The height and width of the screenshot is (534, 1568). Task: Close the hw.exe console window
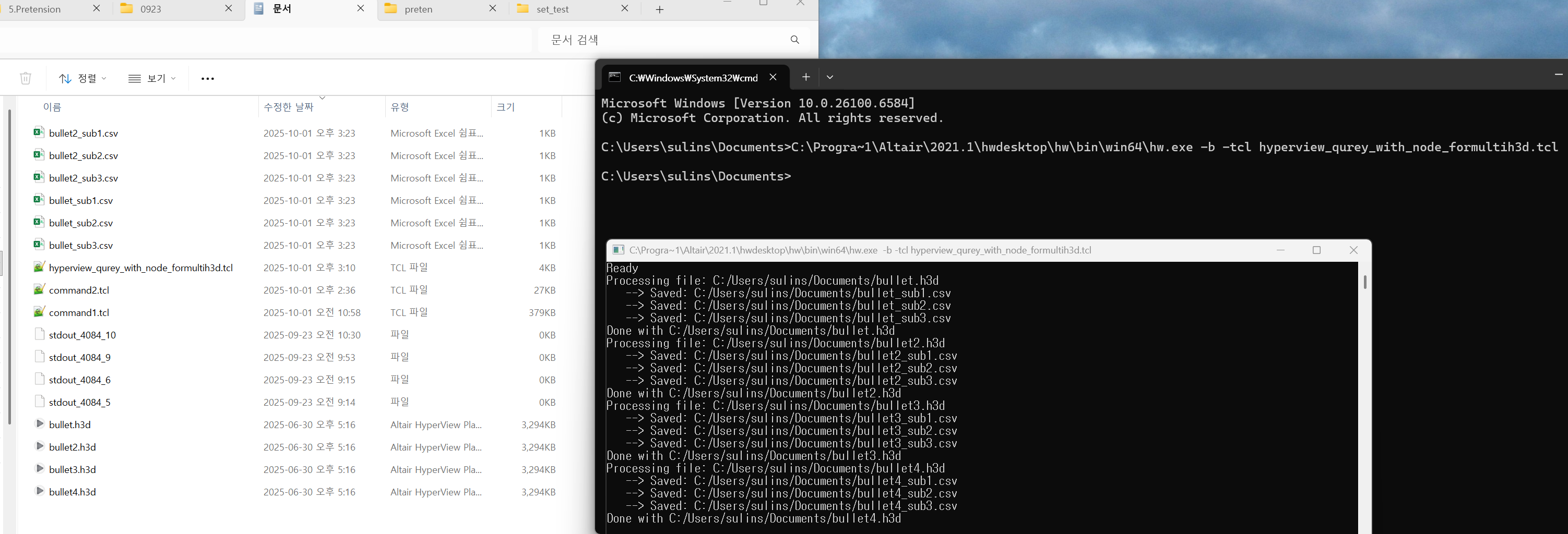1354,250
